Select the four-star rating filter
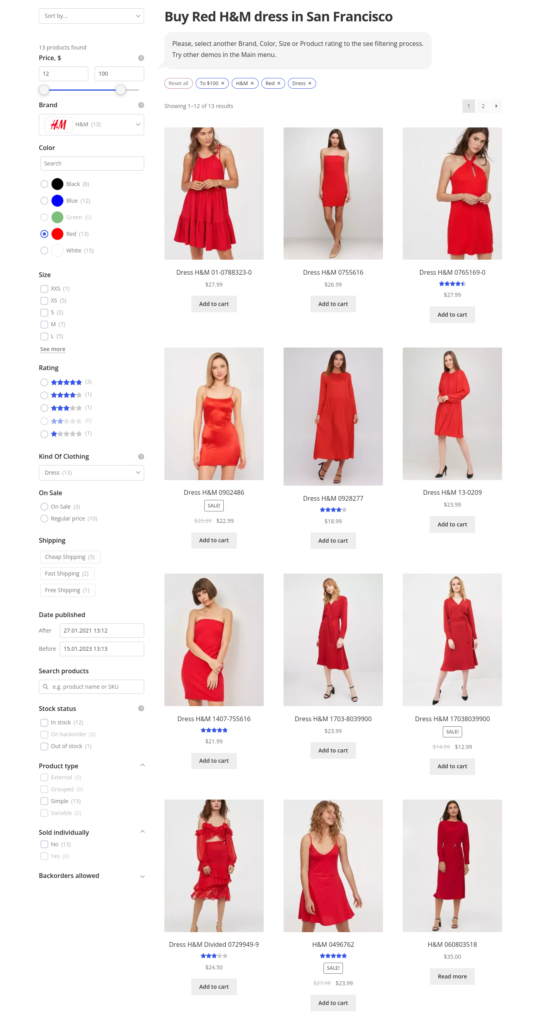 point(44,395)
